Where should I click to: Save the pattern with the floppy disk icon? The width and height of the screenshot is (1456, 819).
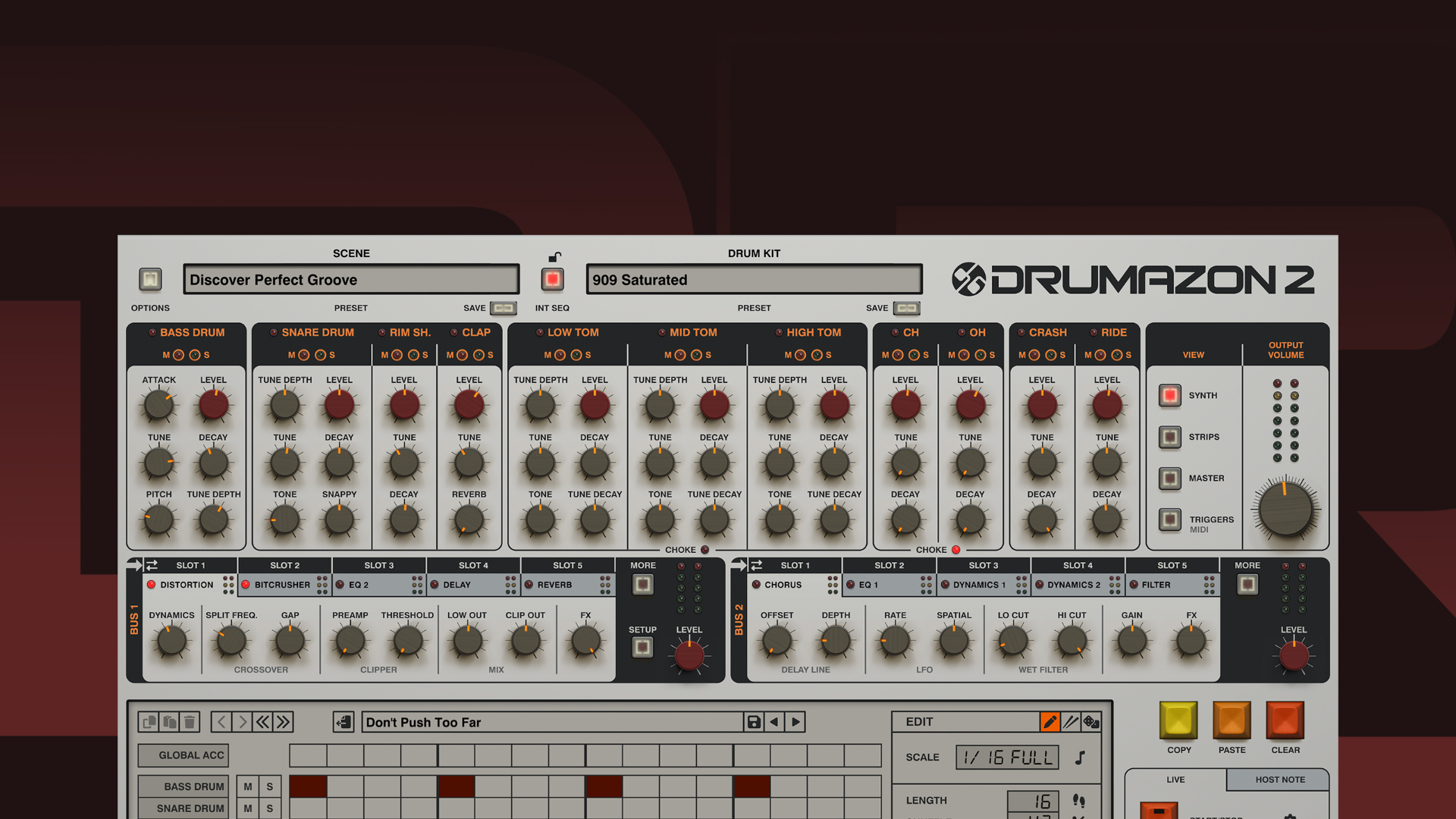[x=753, y=722]
